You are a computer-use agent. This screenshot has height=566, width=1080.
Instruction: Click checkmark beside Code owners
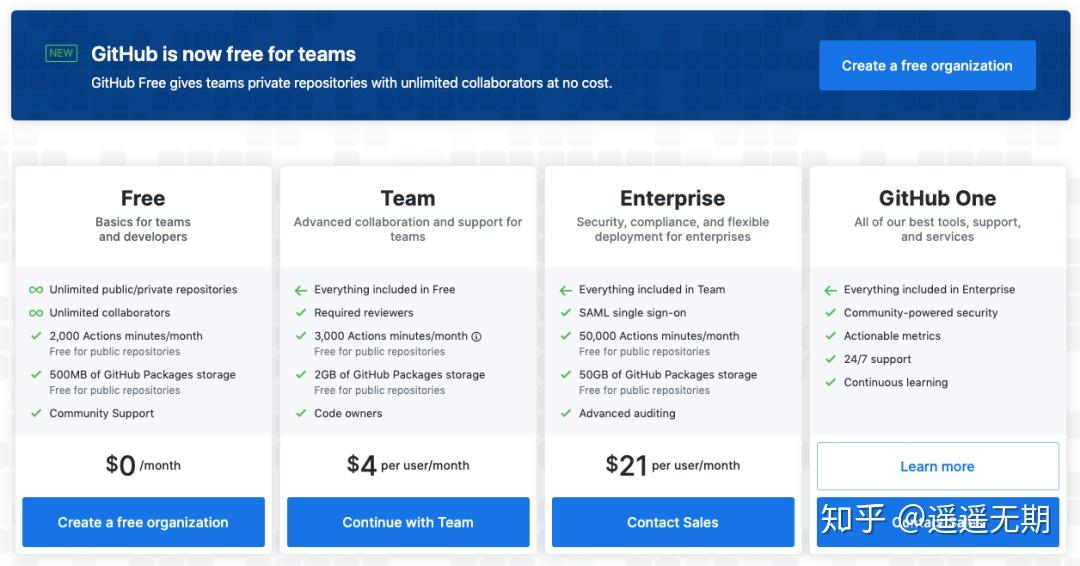coord(300,413)
